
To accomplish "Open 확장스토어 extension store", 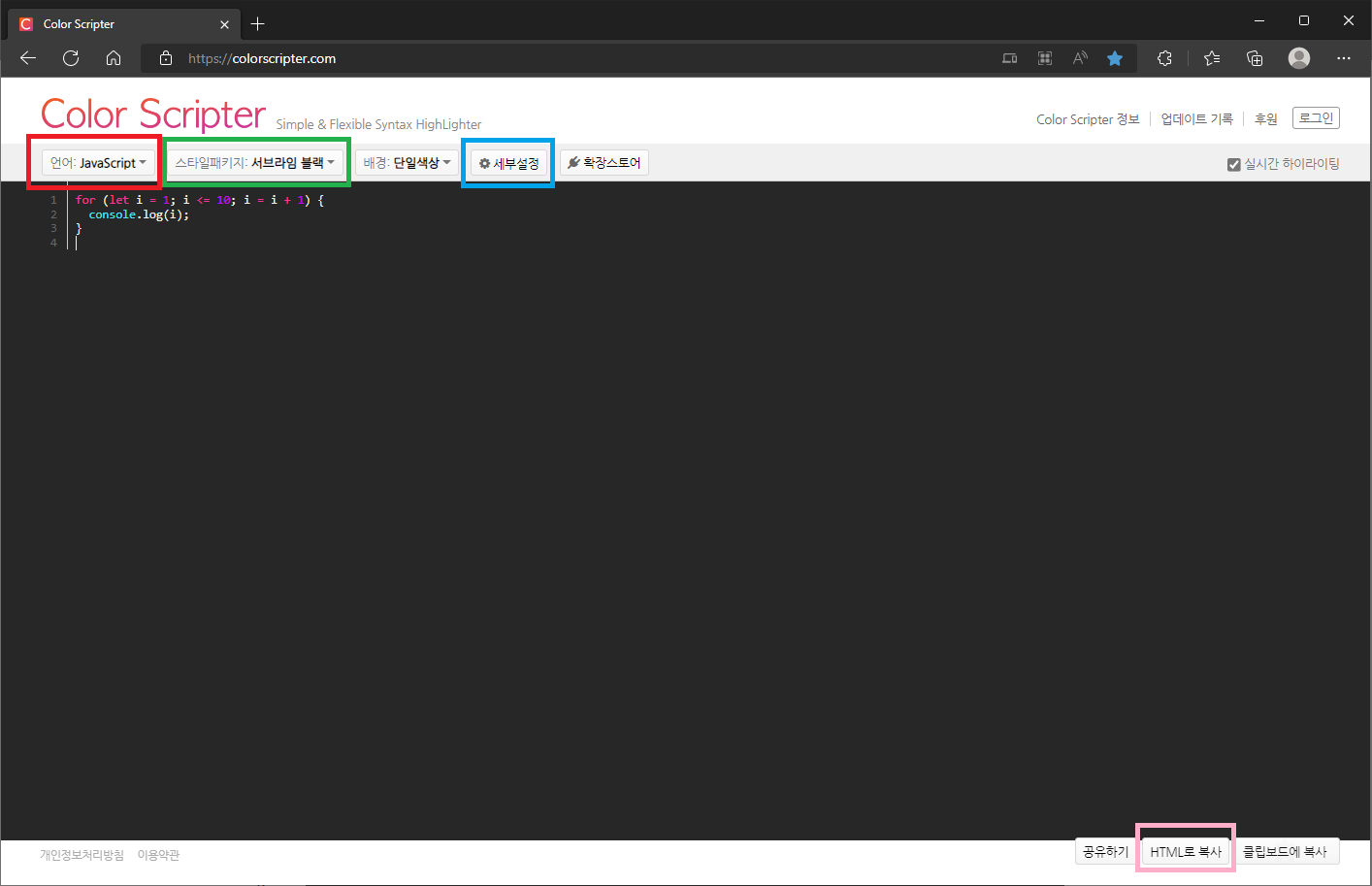I will click(x=604, y=163).
